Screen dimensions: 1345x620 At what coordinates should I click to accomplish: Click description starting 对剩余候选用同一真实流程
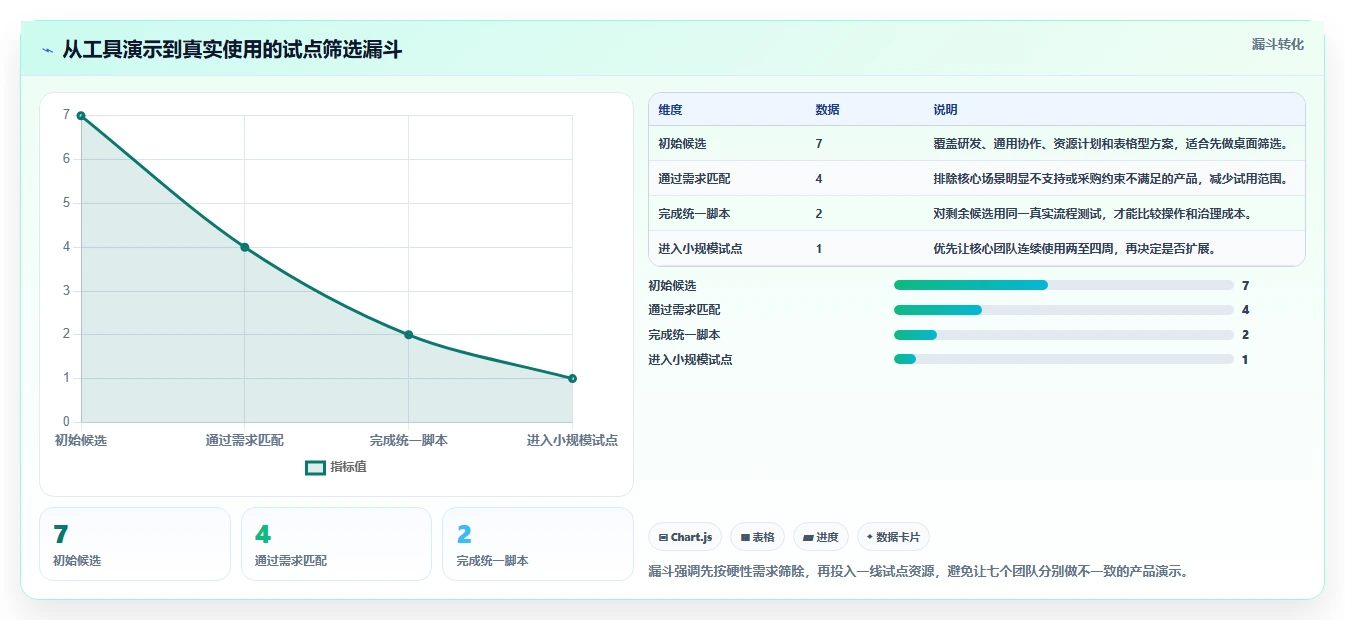point(1093,214)
